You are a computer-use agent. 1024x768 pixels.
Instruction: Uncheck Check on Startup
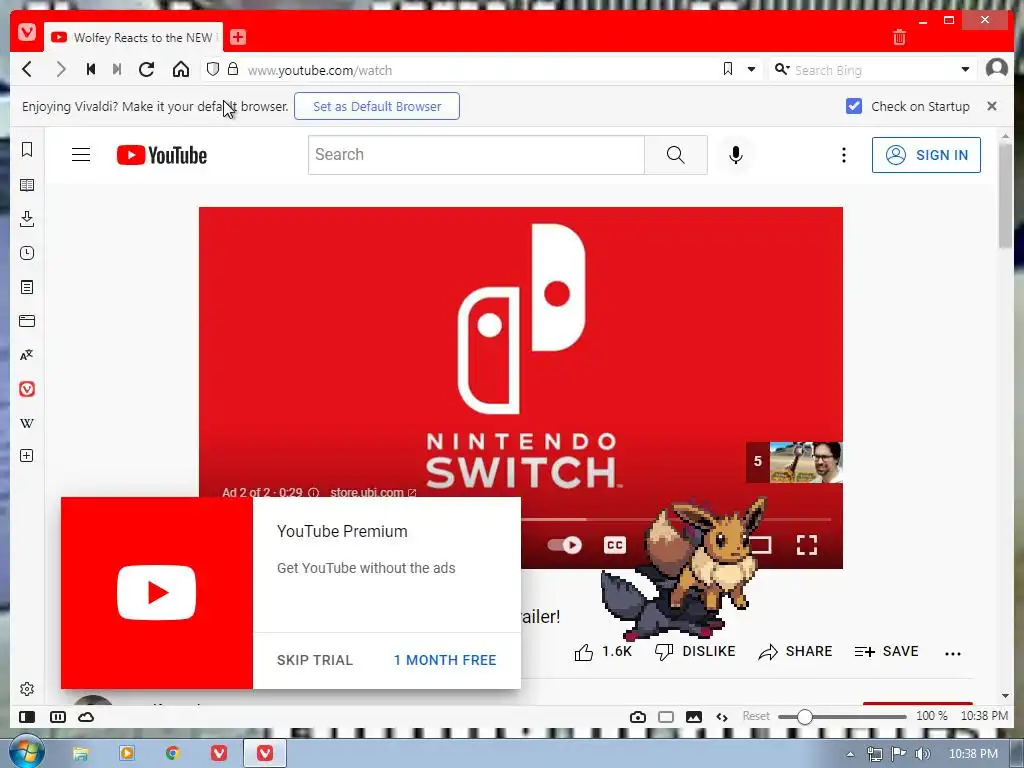[x=854, y=106]
